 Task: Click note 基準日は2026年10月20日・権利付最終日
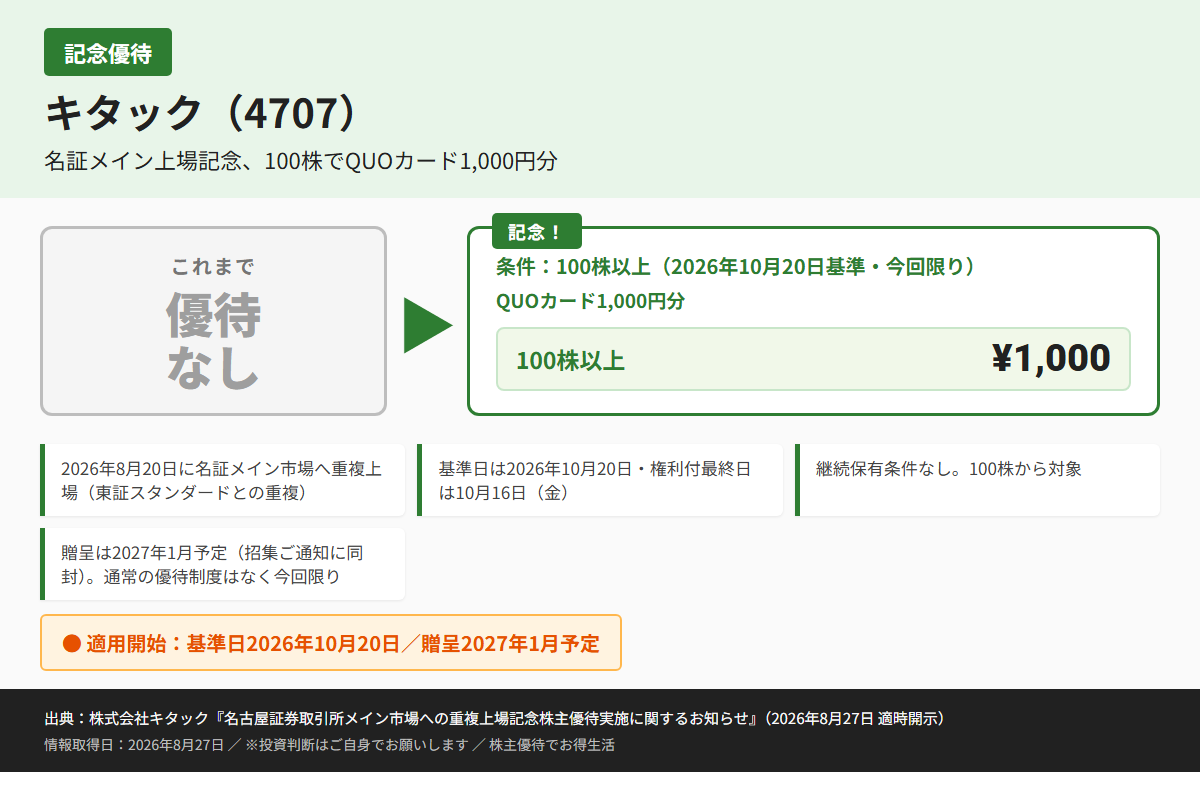tap(600, 480)
